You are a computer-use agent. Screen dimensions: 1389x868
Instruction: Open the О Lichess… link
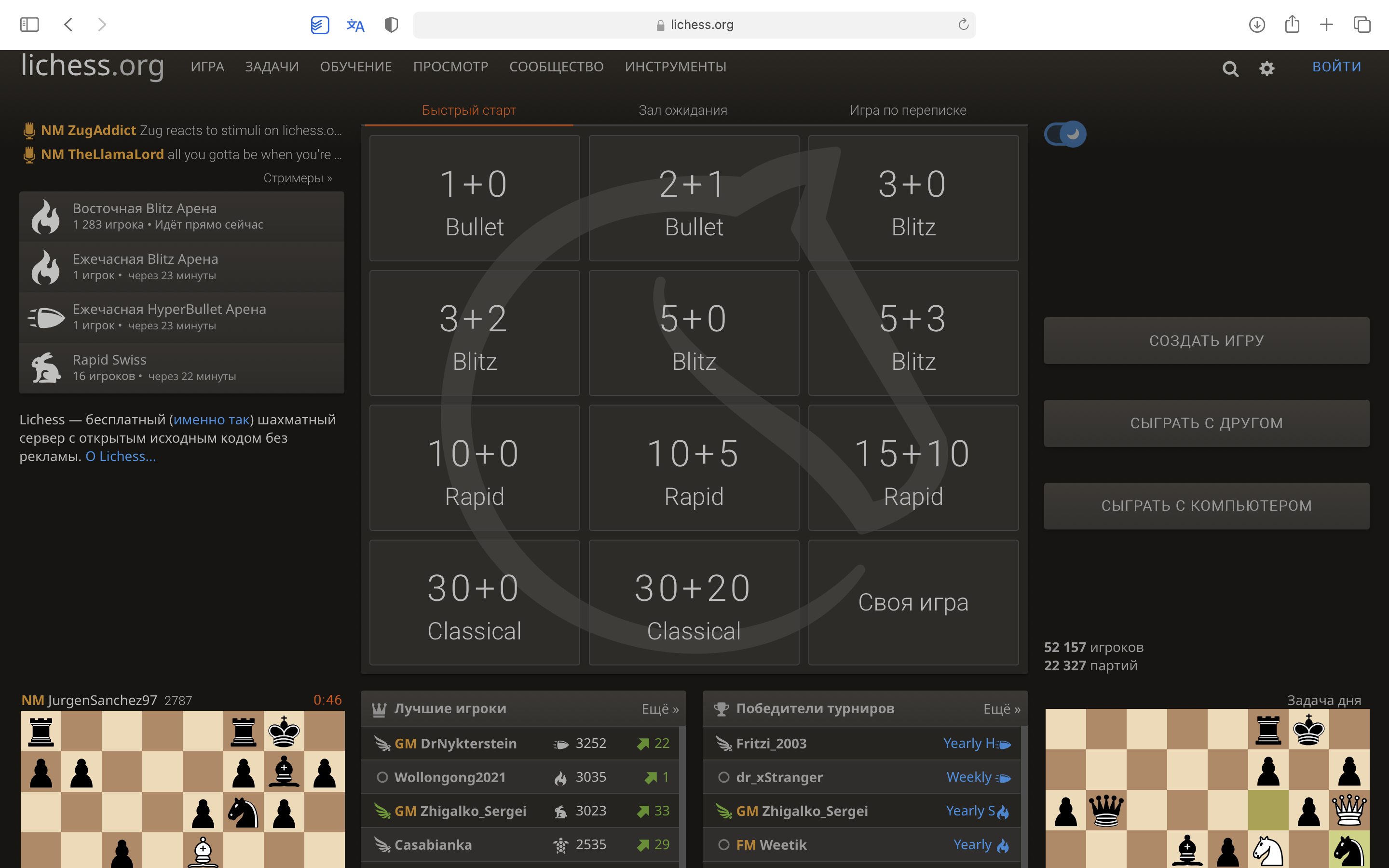(x=121, y=456)
